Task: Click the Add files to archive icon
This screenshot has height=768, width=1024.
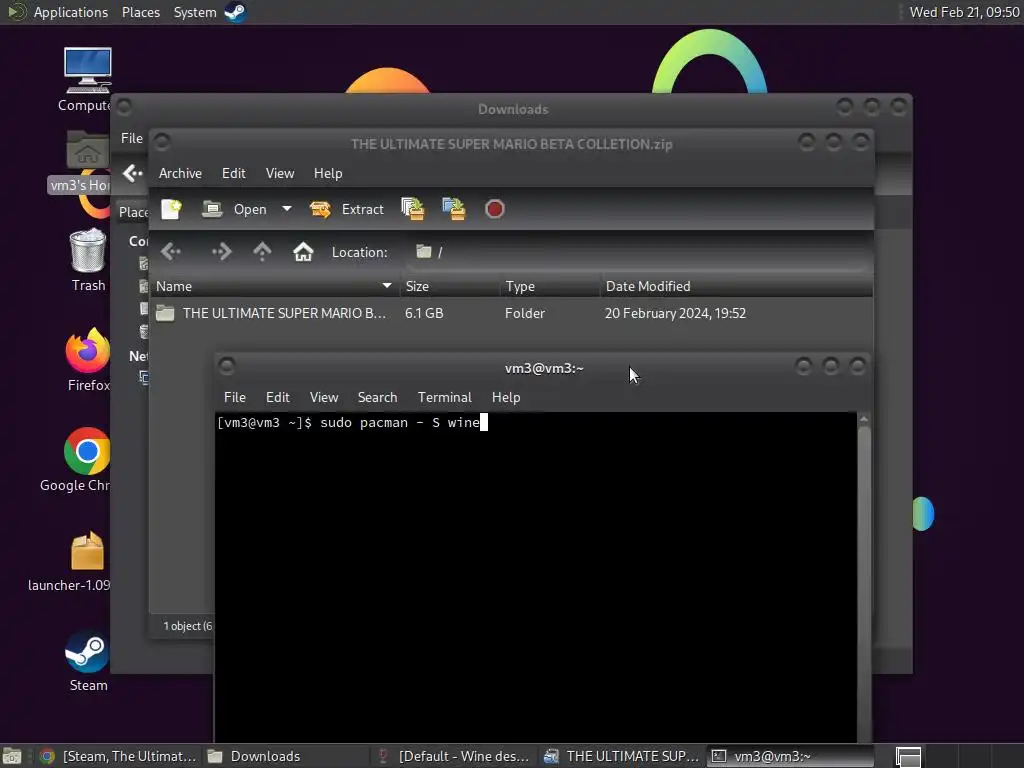Action: 413,209
